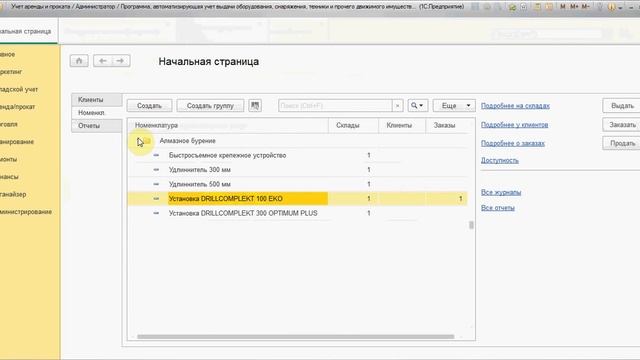Clear the search field with the x
Image resolution: width=640 pixels, height=360 pixels.
[398, 106]
